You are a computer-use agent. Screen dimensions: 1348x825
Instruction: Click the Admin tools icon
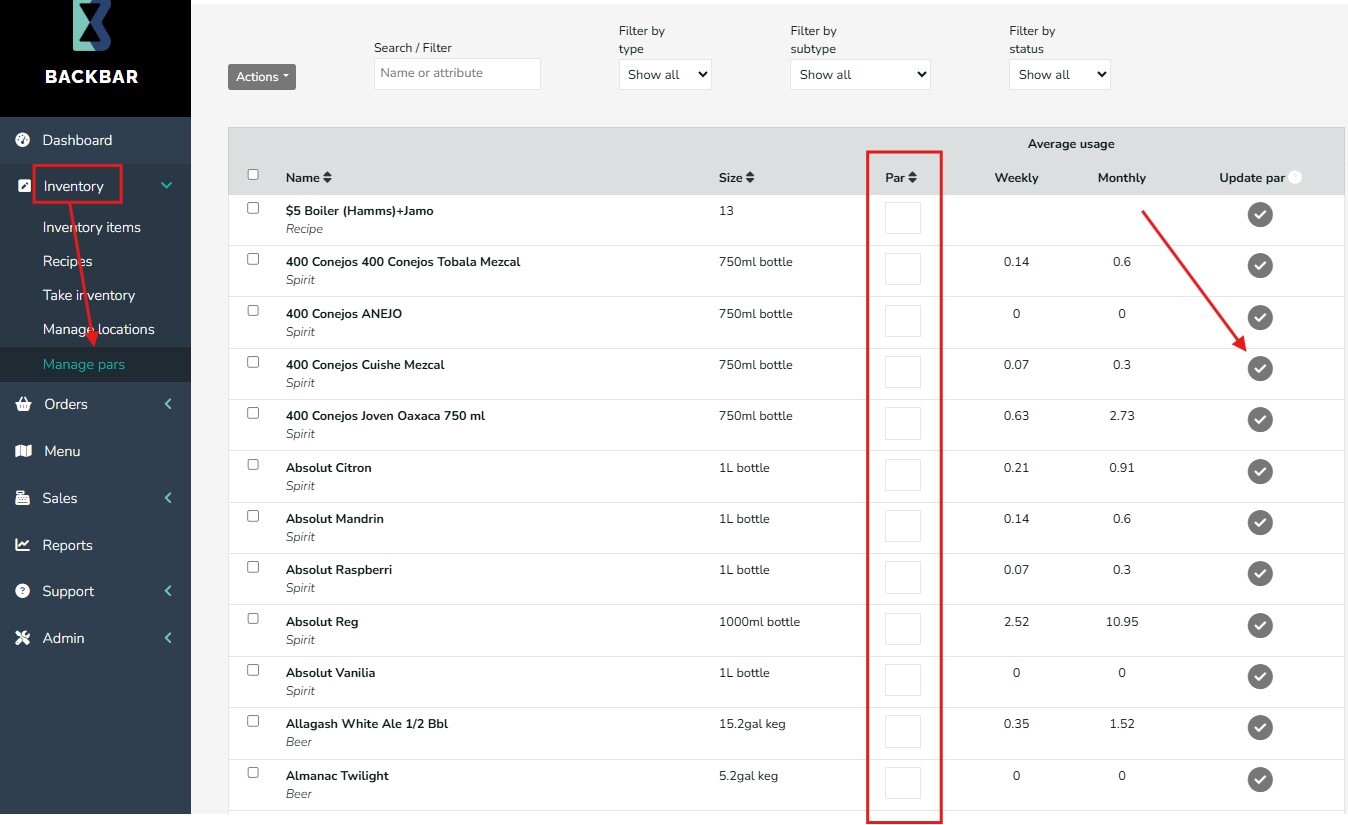pyautogui.click(x=23, y=638)
